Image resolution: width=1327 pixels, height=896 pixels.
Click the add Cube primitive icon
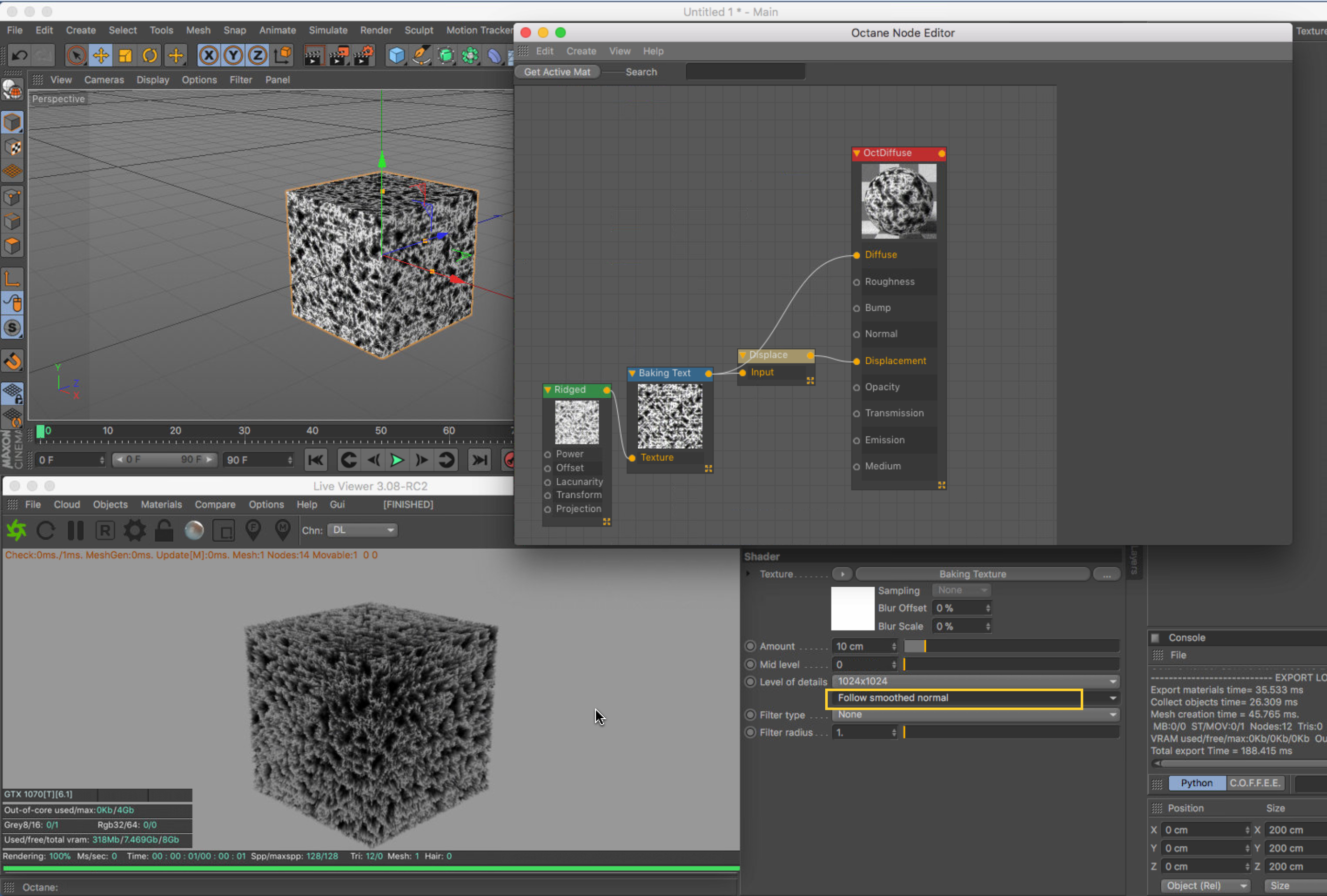click(396, 55)
